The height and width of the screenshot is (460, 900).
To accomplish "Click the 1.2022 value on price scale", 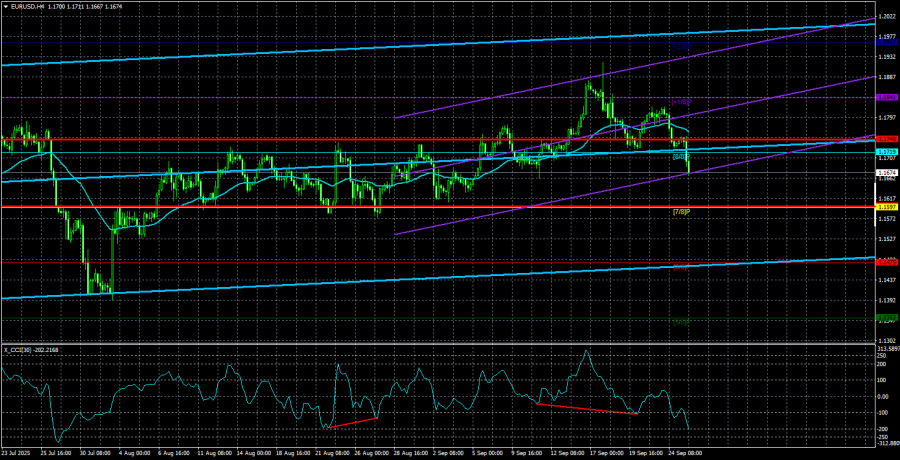I will pyautogui.click(x=886, y=17).
